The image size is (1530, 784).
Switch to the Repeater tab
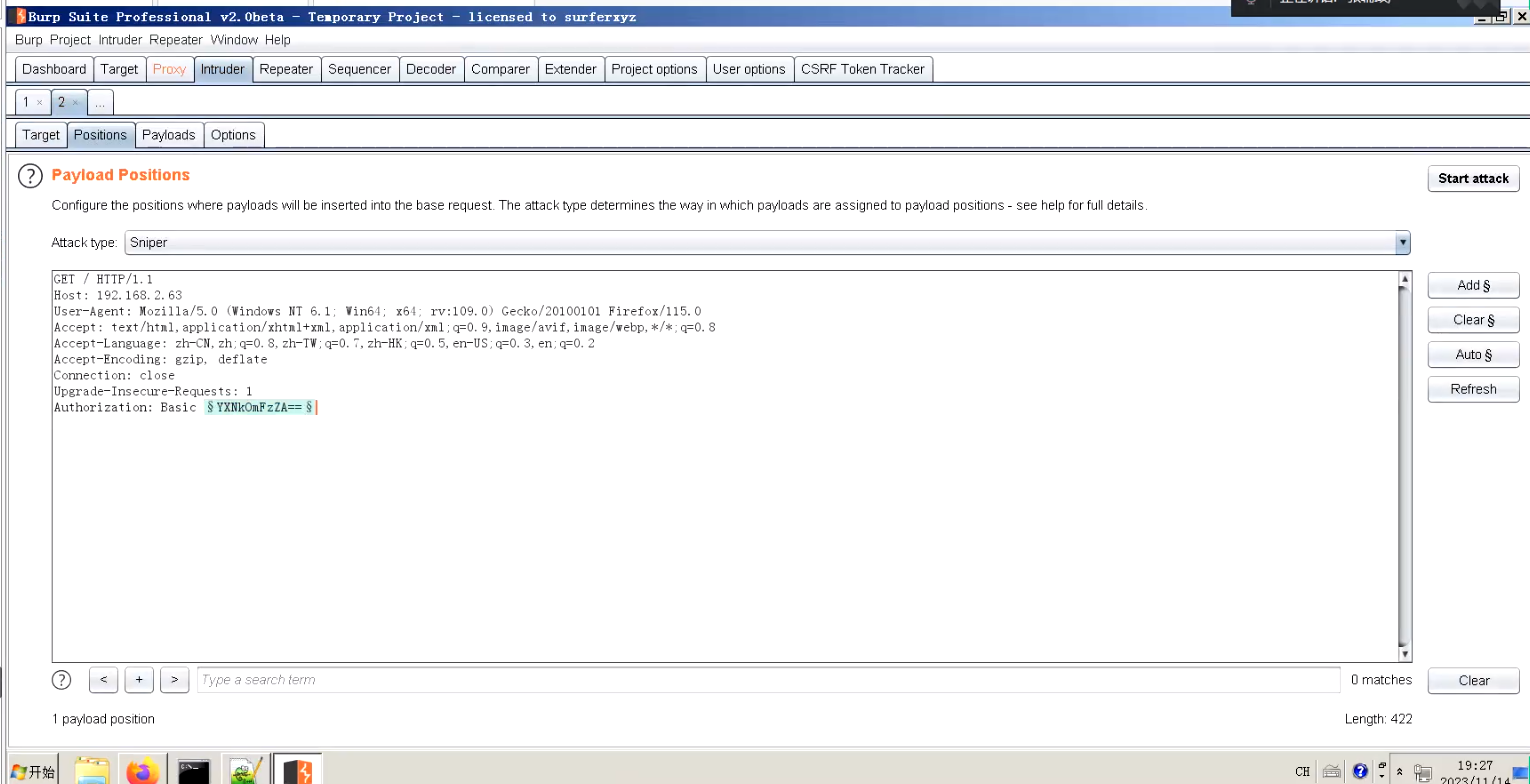coord(286,69)
